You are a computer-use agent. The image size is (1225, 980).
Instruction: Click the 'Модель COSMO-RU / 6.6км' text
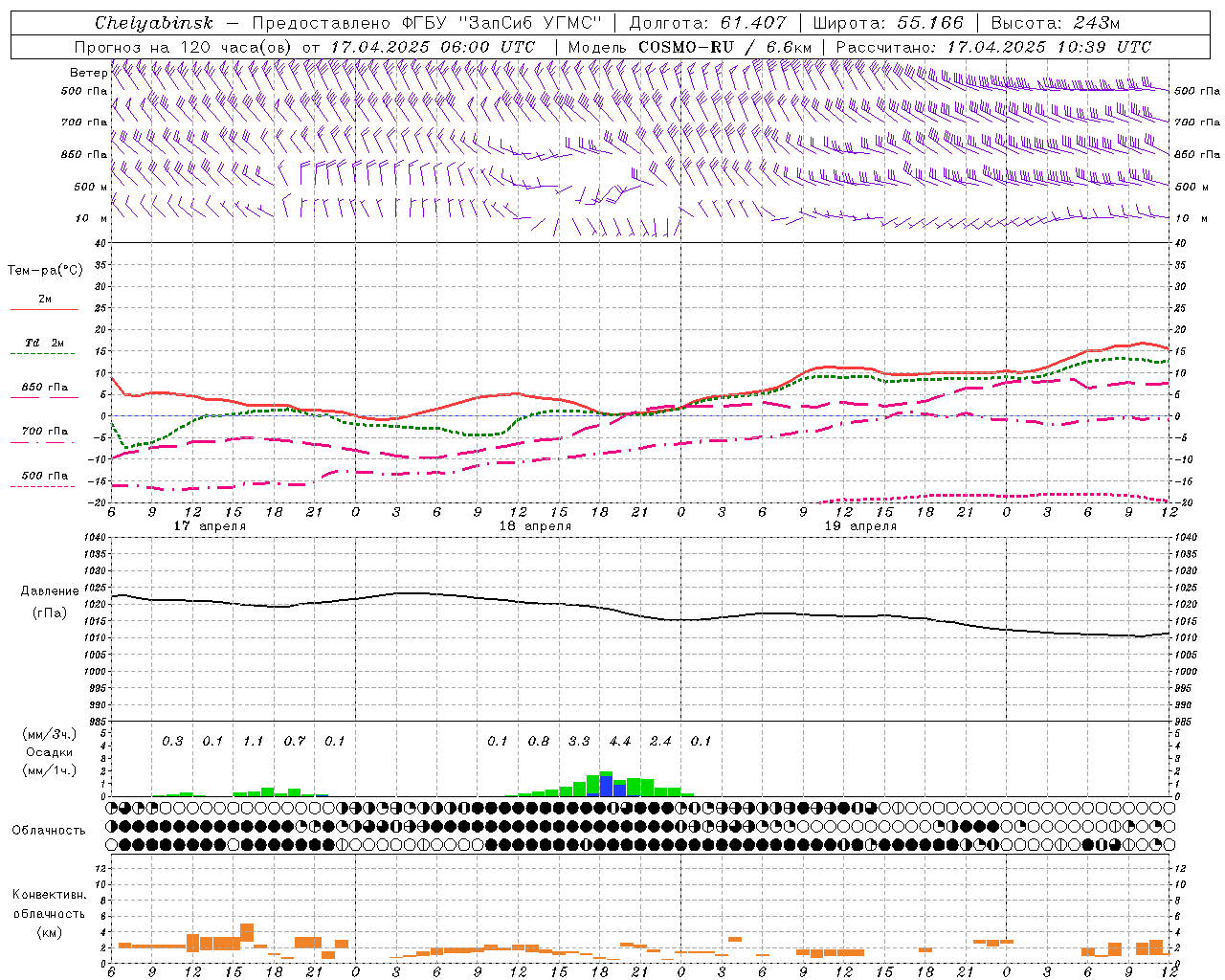690,47
